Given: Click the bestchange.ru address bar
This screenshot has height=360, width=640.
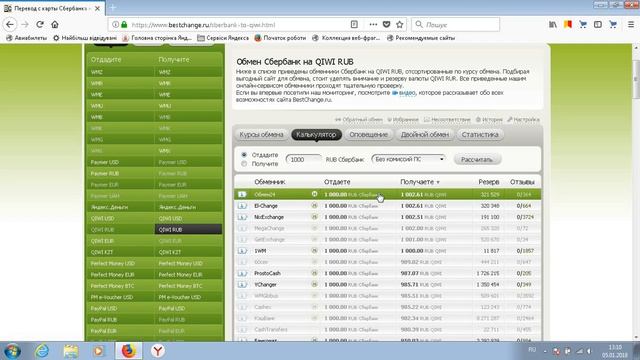Looking at the screenshot, I should pyautogui.click(x=239, y=24).
